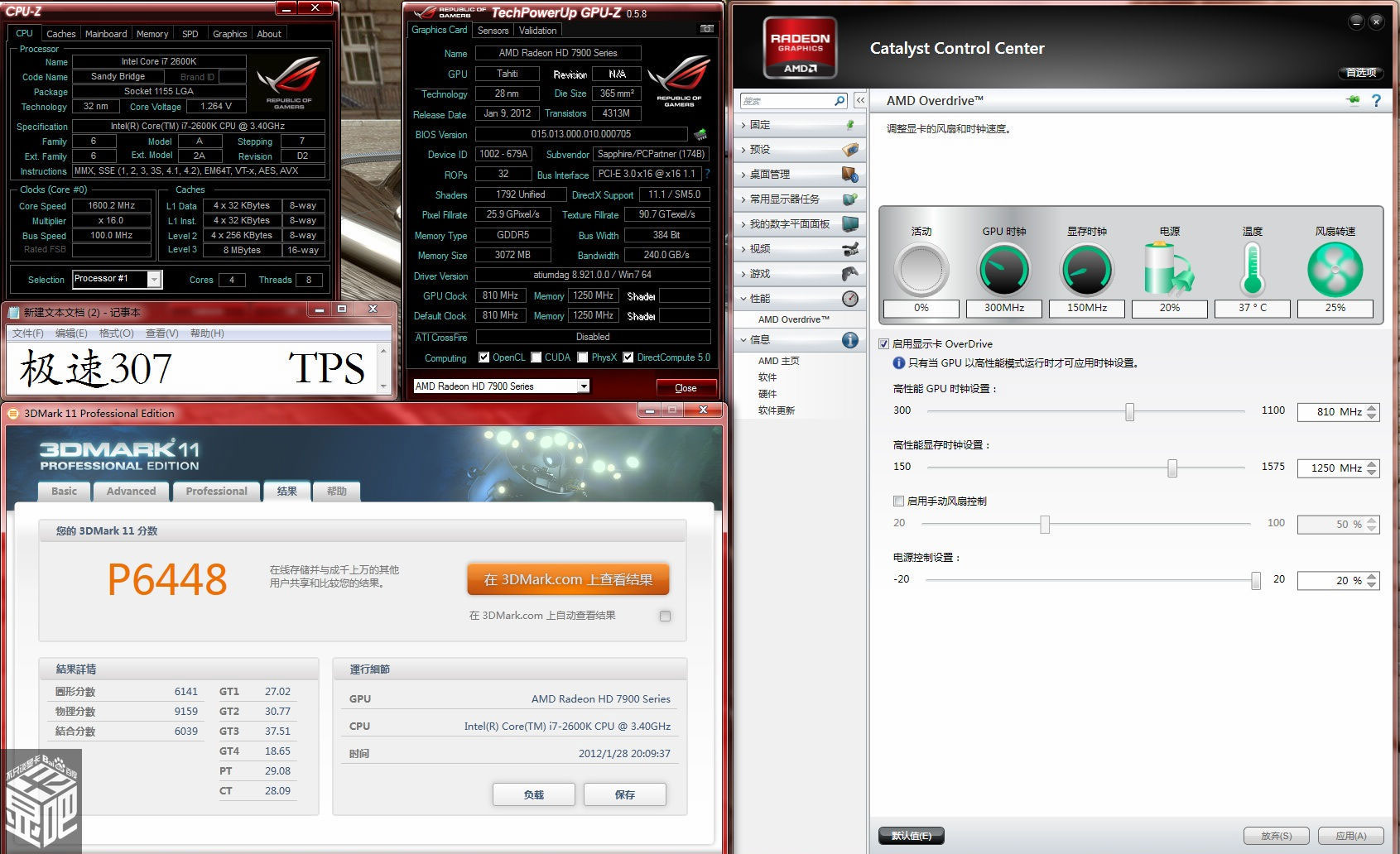Click the 默认值(E) defaults button
The image size is (1400, 854).
pyautogui.click(x=912, y=836)
